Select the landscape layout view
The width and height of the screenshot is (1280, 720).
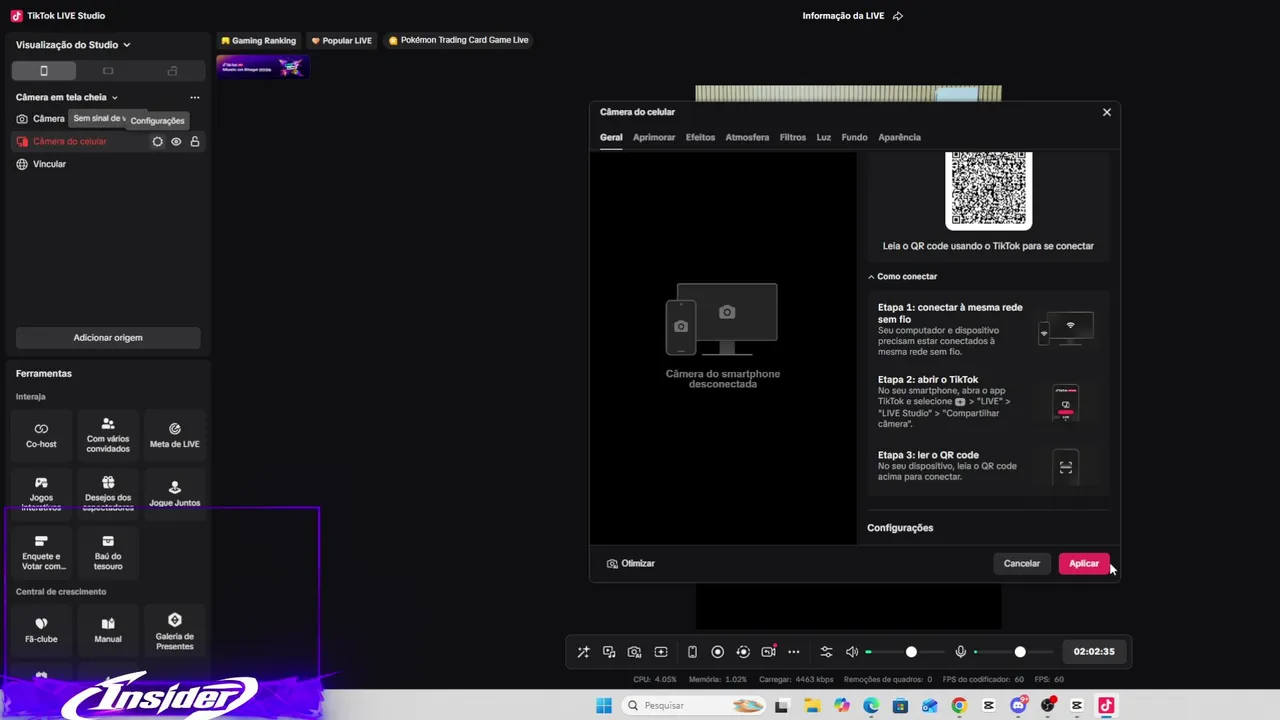108,71
